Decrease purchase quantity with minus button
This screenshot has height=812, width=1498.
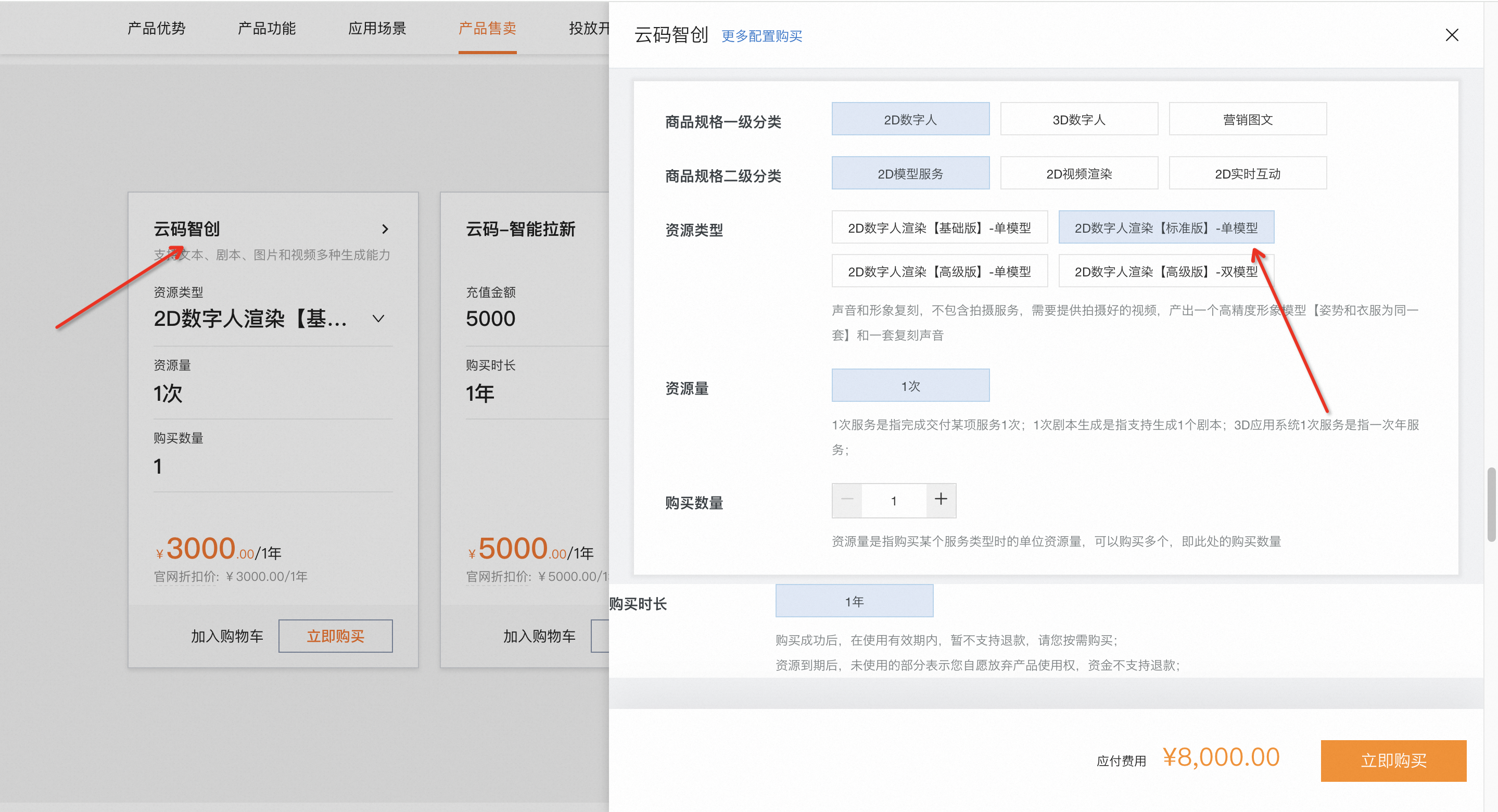(847, 500)
